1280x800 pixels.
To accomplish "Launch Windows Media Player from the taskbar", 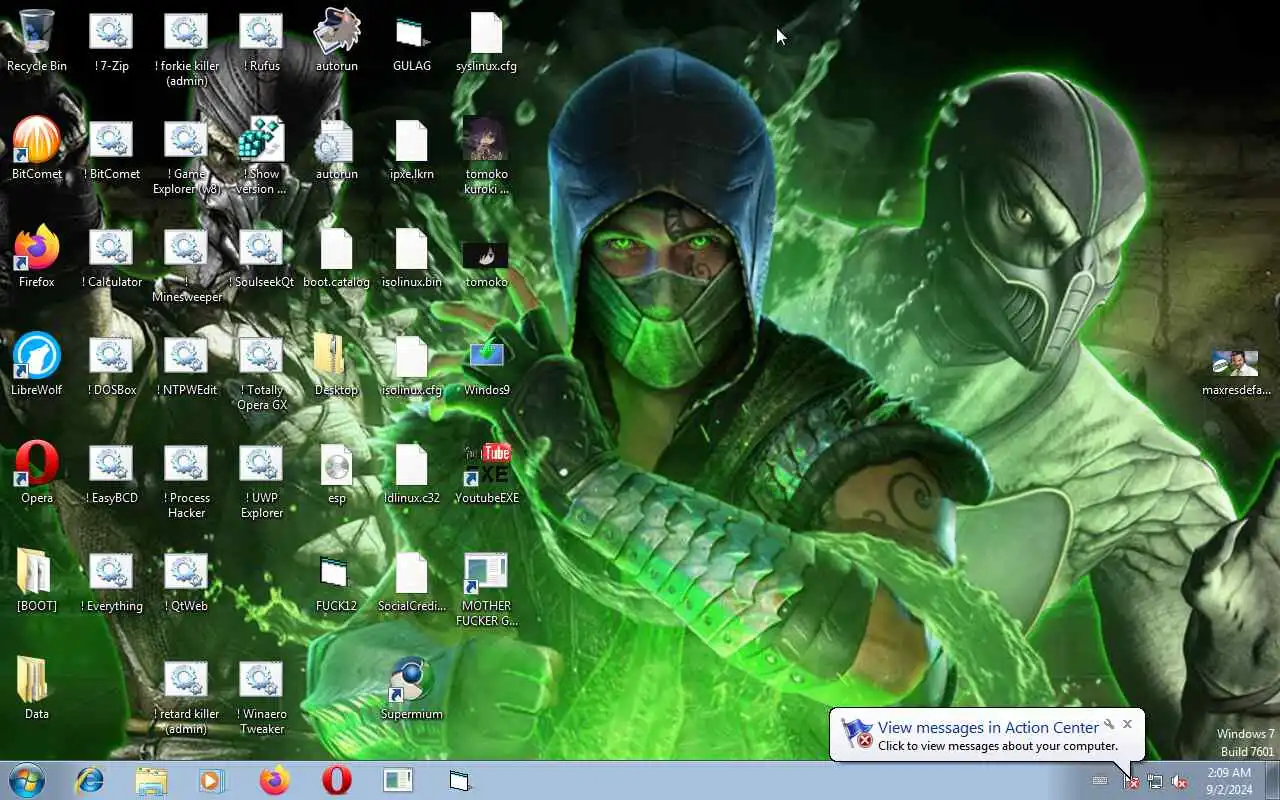I will click(213, 780).
